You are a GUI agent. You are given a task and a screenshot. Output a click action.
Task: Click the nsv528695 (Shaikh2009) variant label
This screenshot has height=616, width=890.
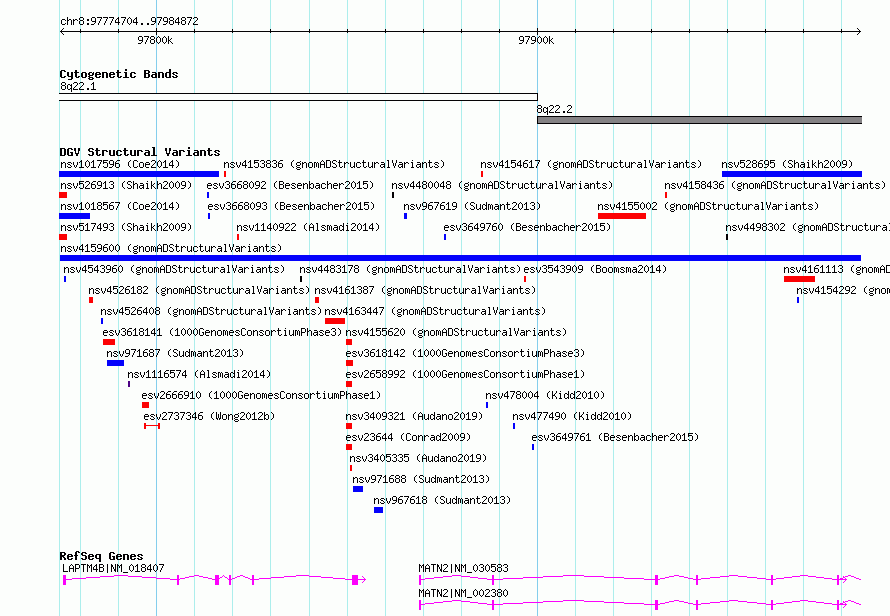(x=787, y=164)
